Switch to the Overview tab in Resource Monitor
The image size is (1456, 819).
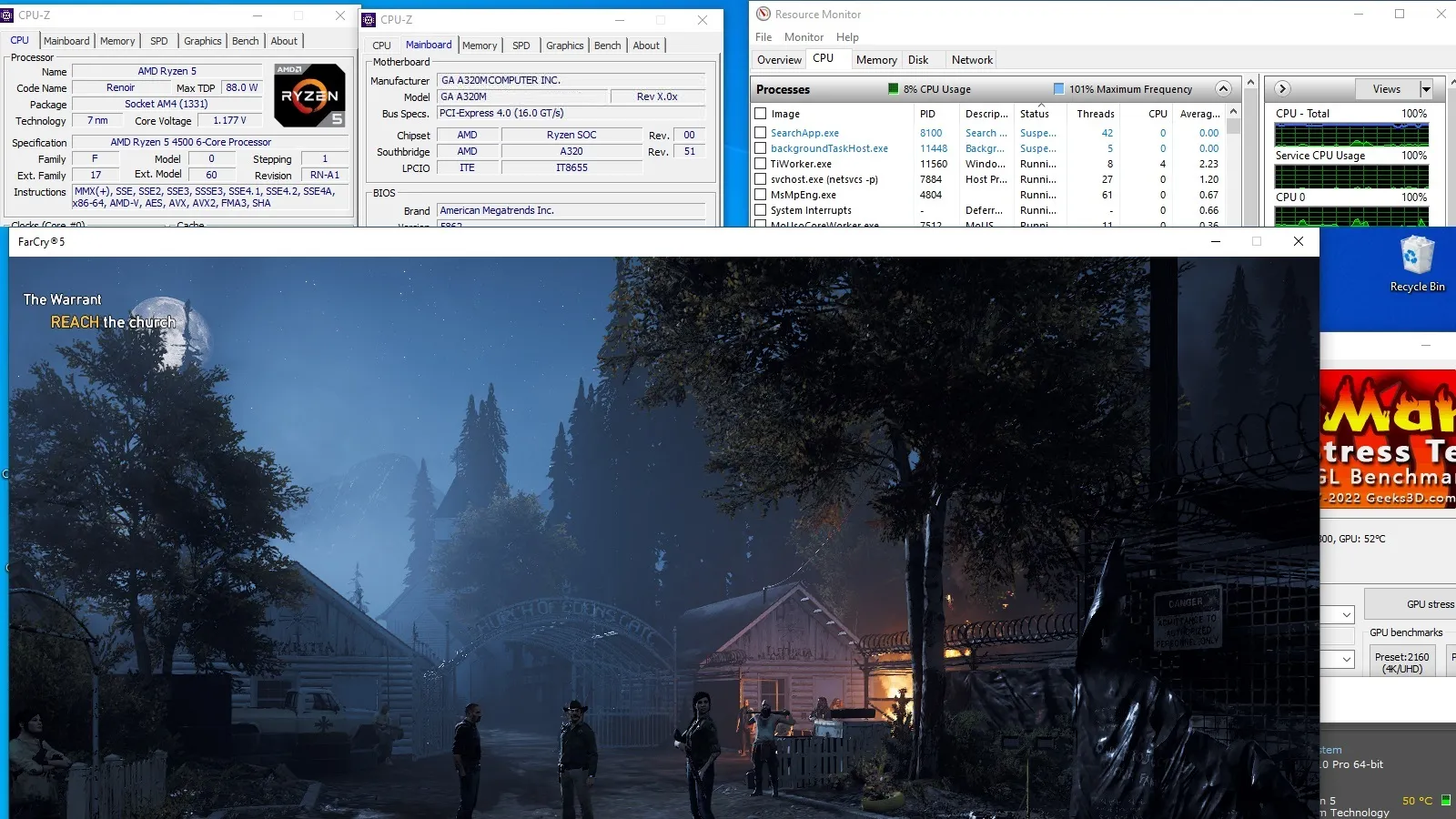pos(779,60)
